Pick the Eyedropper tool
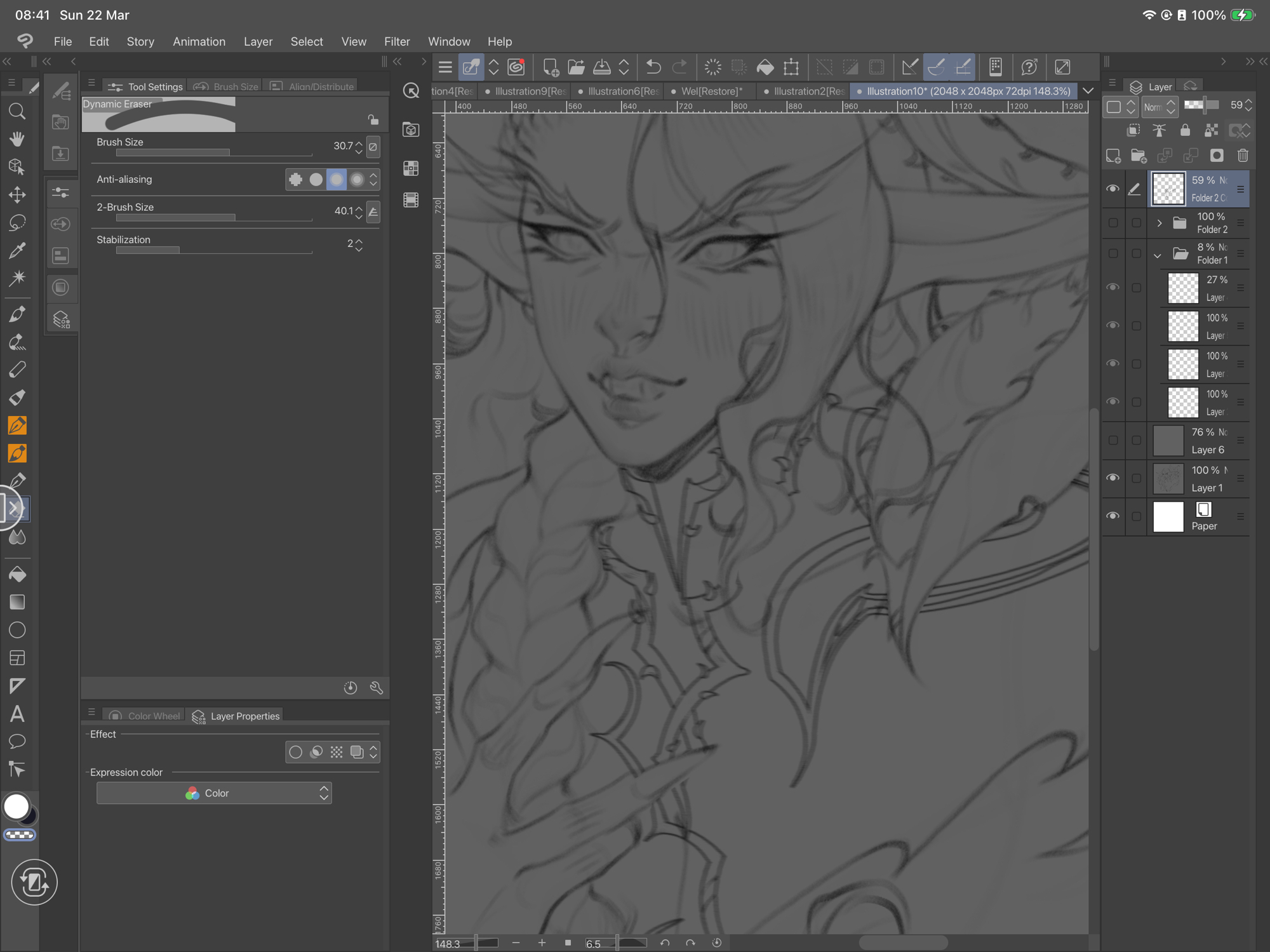The width and height of the screenshot is (1270, 952). (17, 250)
